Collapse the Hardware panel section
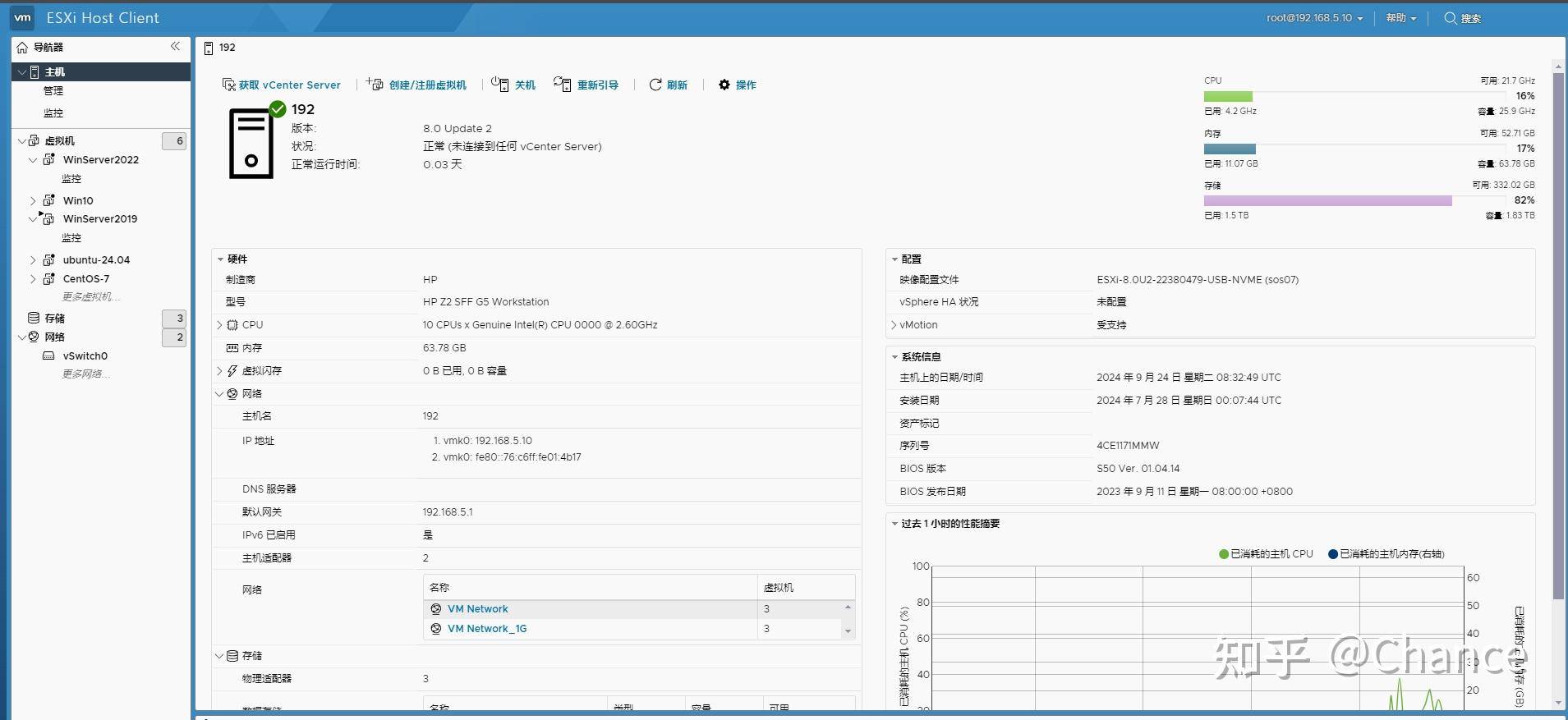Screen dimensions: 1568x720 pyautogui.click(x=220, y=259)
